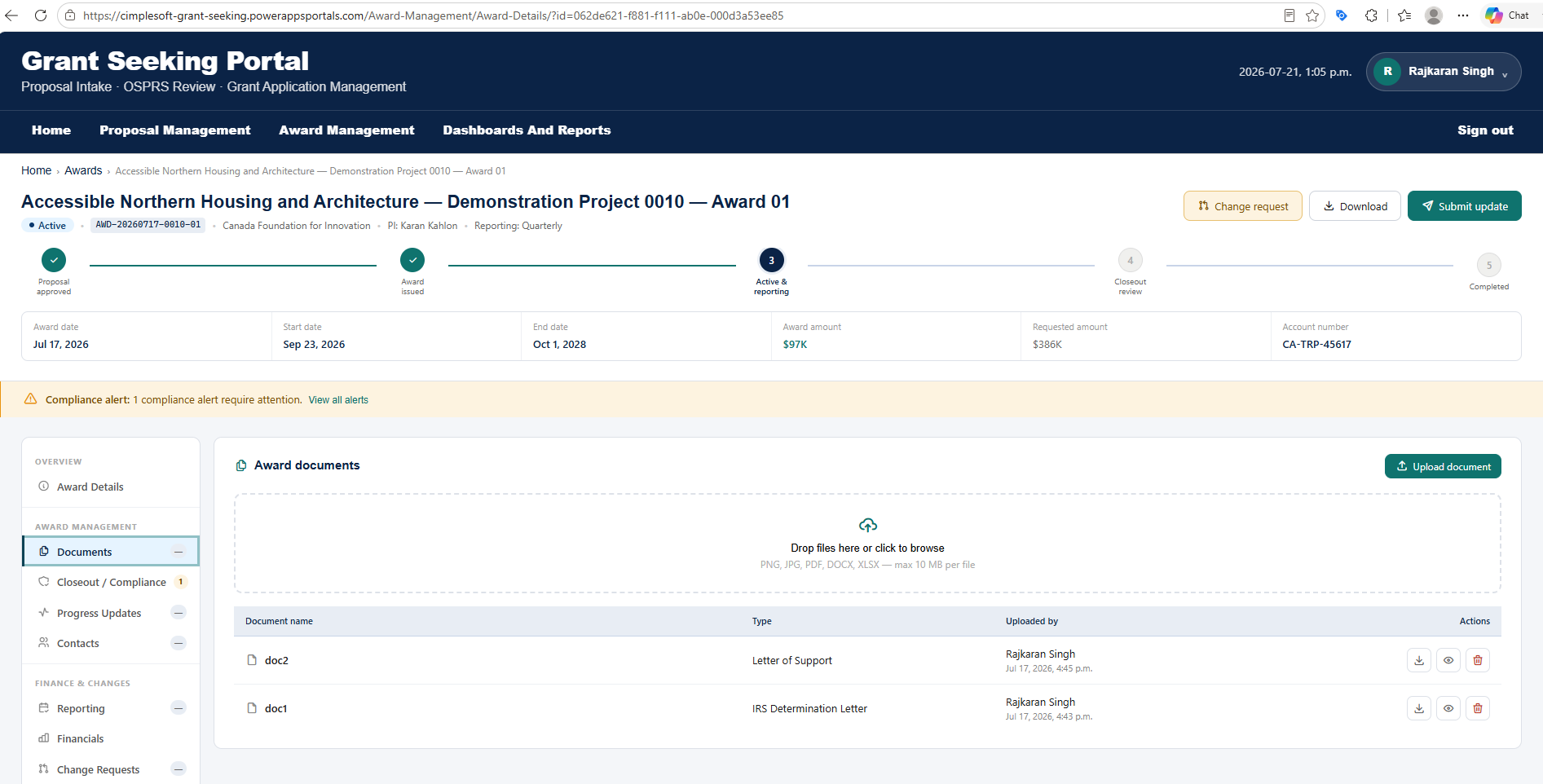Open the immersive reader icon
Viewport: 1543px width, 784px height.
(x=1290, y=15)
